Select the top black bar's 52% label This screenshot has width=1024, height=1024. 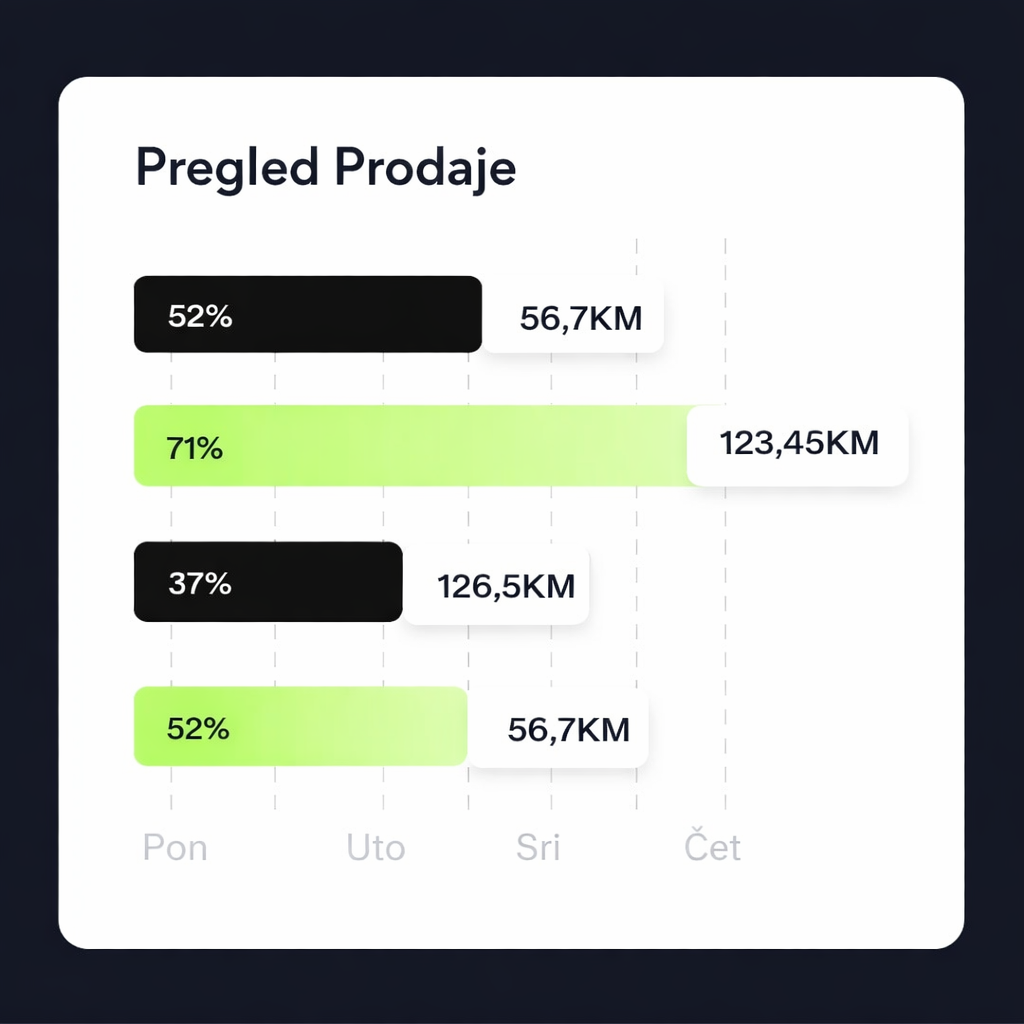pos(200,316)
